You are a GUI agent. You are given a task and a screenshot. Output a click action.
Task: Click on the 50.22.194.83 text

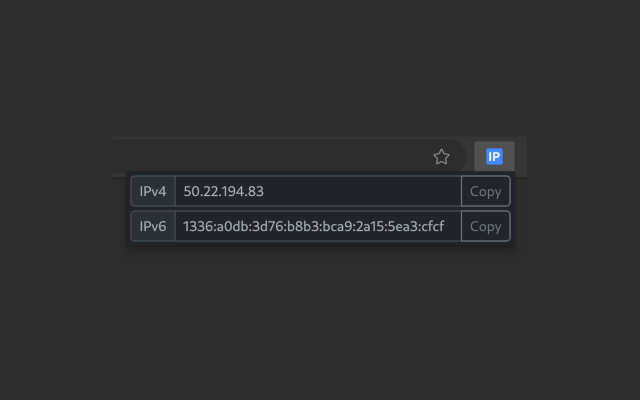224,191
